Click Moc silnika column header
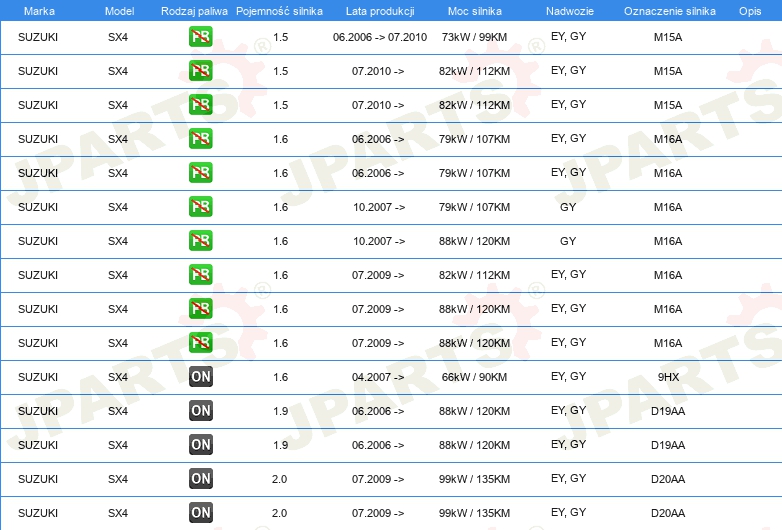The image size is (782, 530). [x=475, y=11]
